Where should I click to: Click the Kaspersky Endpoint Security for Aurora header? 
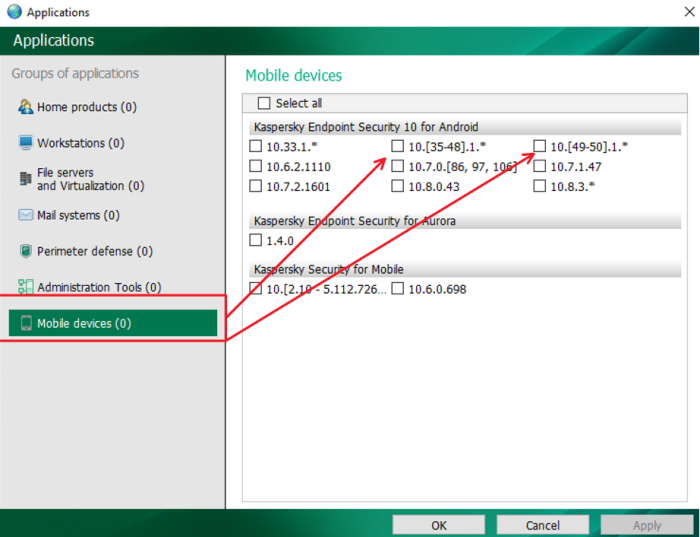pos(465,221)
